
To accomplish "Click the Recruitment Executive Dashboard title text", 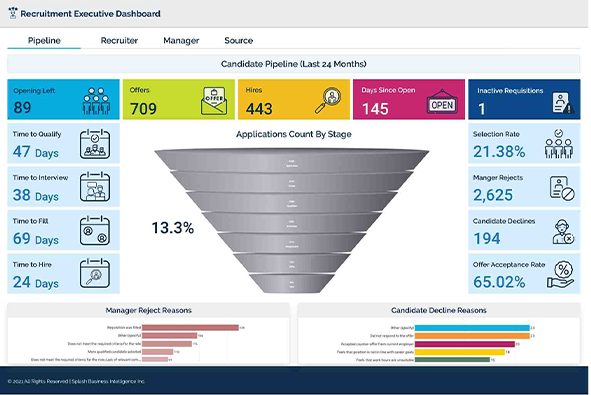I will [90, 14].
